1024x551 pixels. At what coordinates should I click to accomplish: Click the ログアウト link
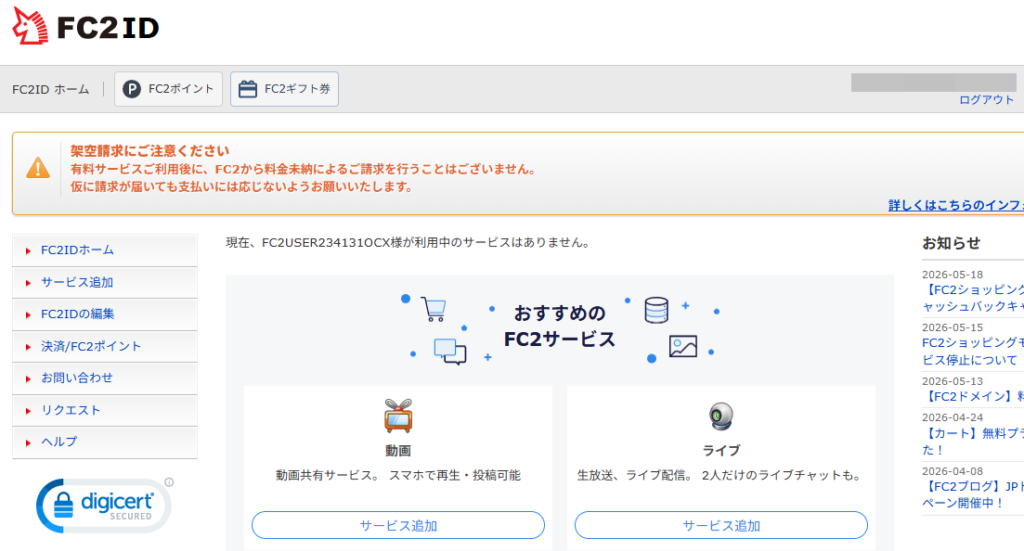tap(986, 100)
